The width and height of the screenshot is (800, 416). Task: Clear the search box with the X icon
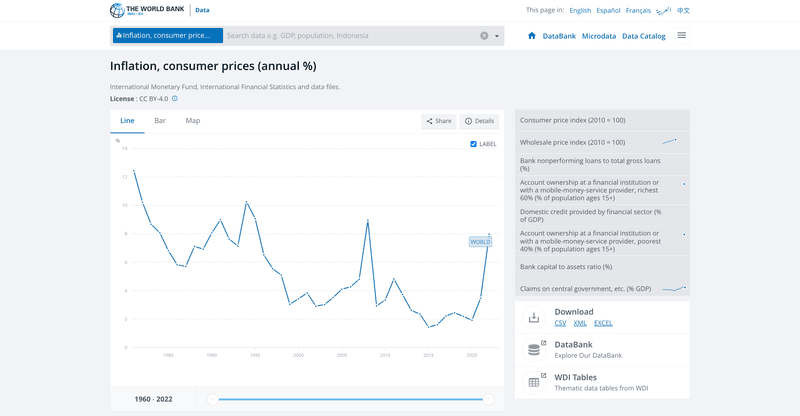484,36
